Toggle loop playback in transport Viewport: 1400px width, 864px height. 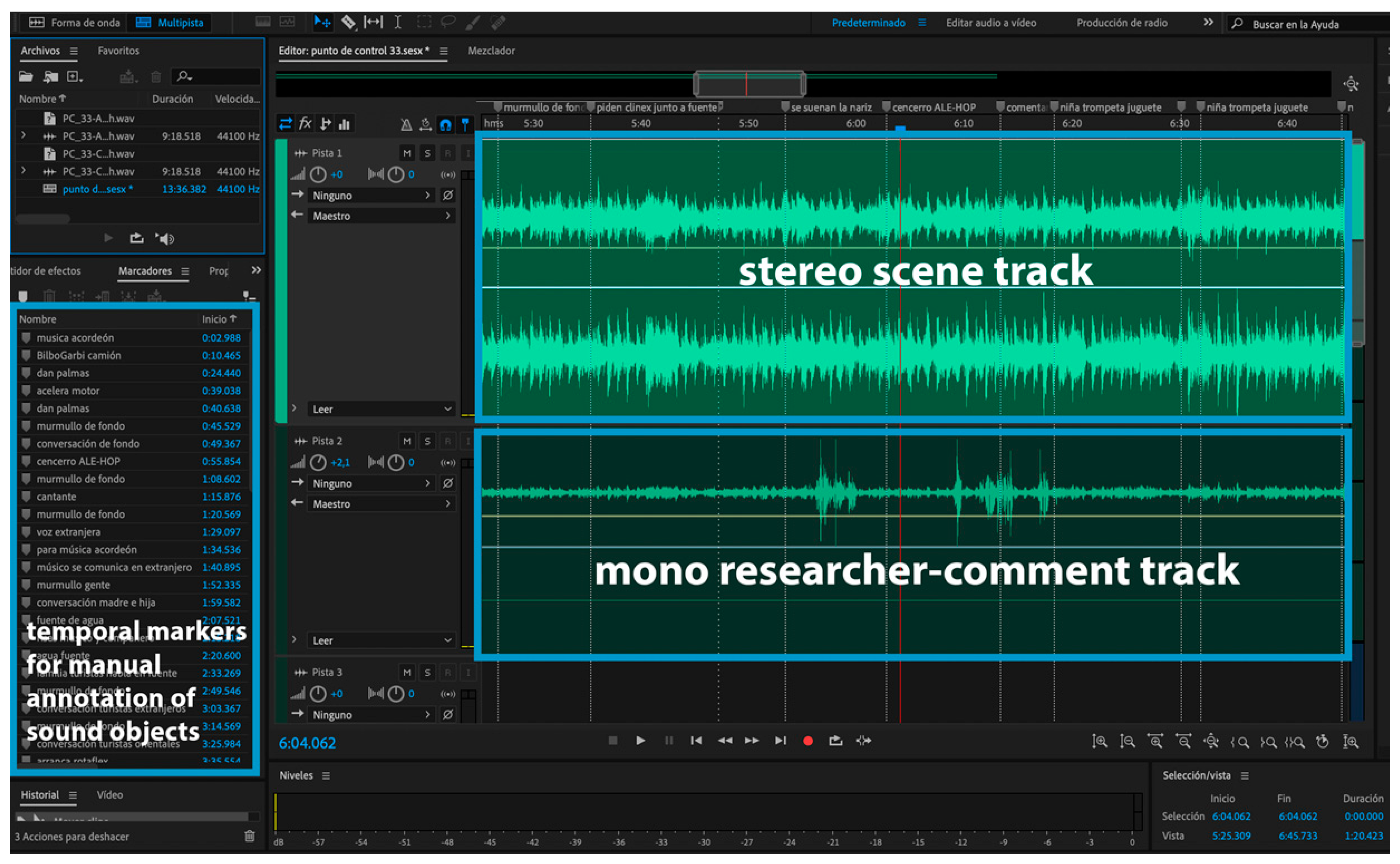click(836, 741)
